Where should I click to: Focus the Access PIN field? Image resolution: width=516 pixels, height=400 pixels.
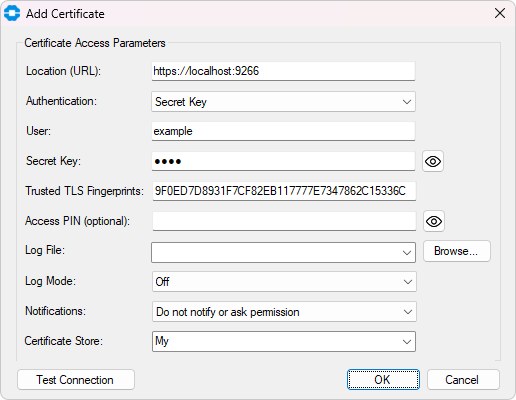(x=284, y=221)
